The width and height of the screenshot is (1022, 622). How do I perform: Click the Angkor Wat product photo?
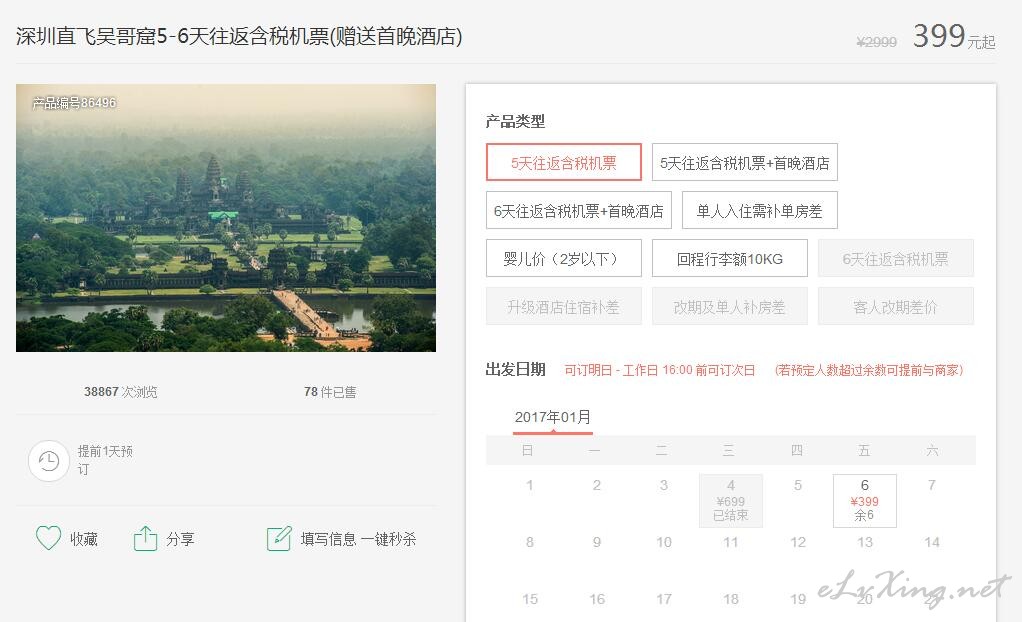[x=225, y=218]
